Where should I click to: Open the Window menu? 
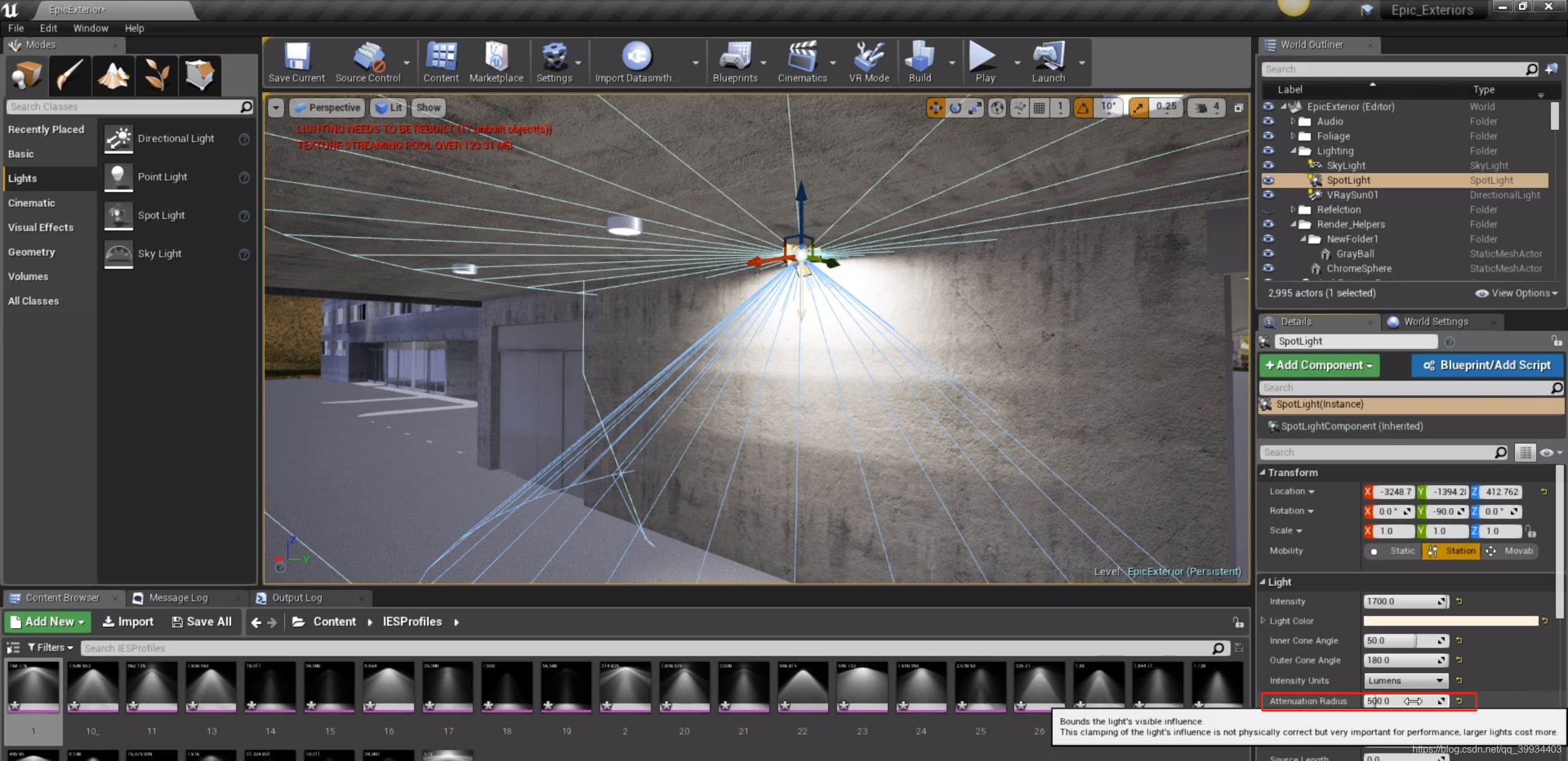coord(91,28)
